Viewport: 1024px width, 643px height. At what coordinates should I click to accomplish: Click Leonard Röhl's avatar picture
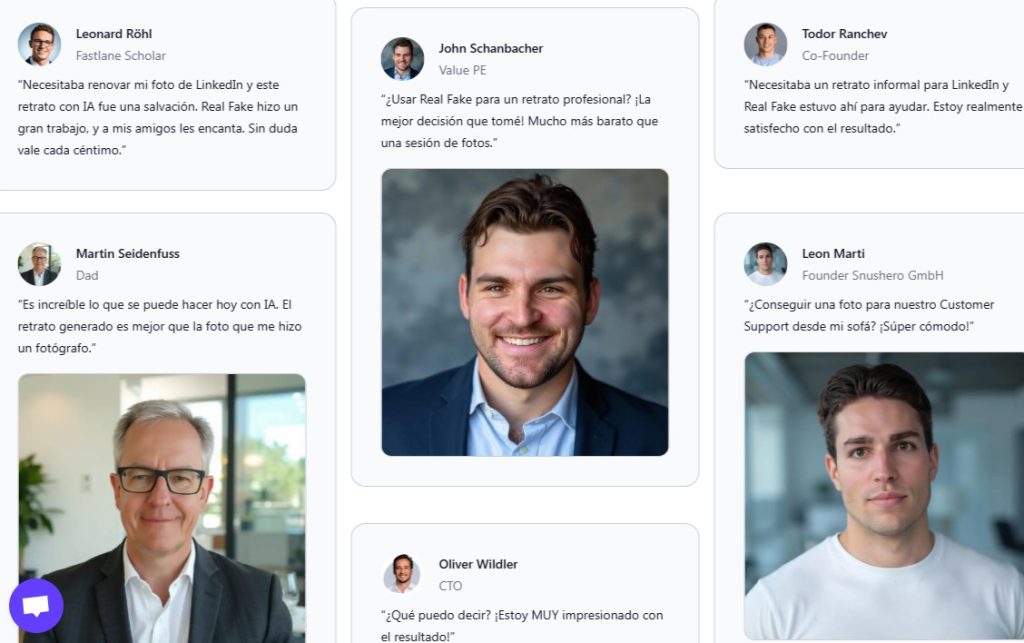[40, 44]
